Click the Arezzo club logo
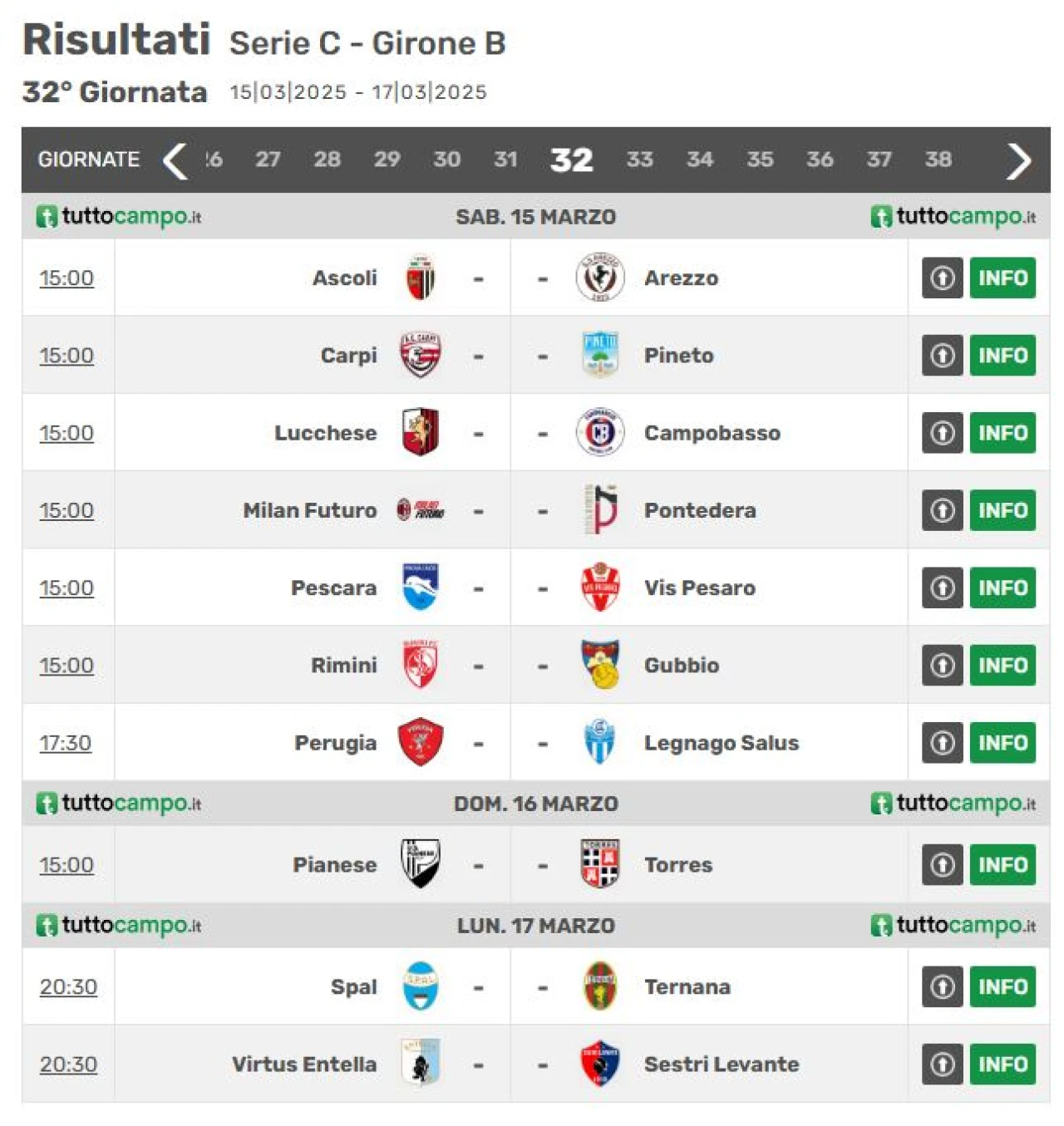The width and height of the screenshot is (1064, 1126). [x=599, y=278]
